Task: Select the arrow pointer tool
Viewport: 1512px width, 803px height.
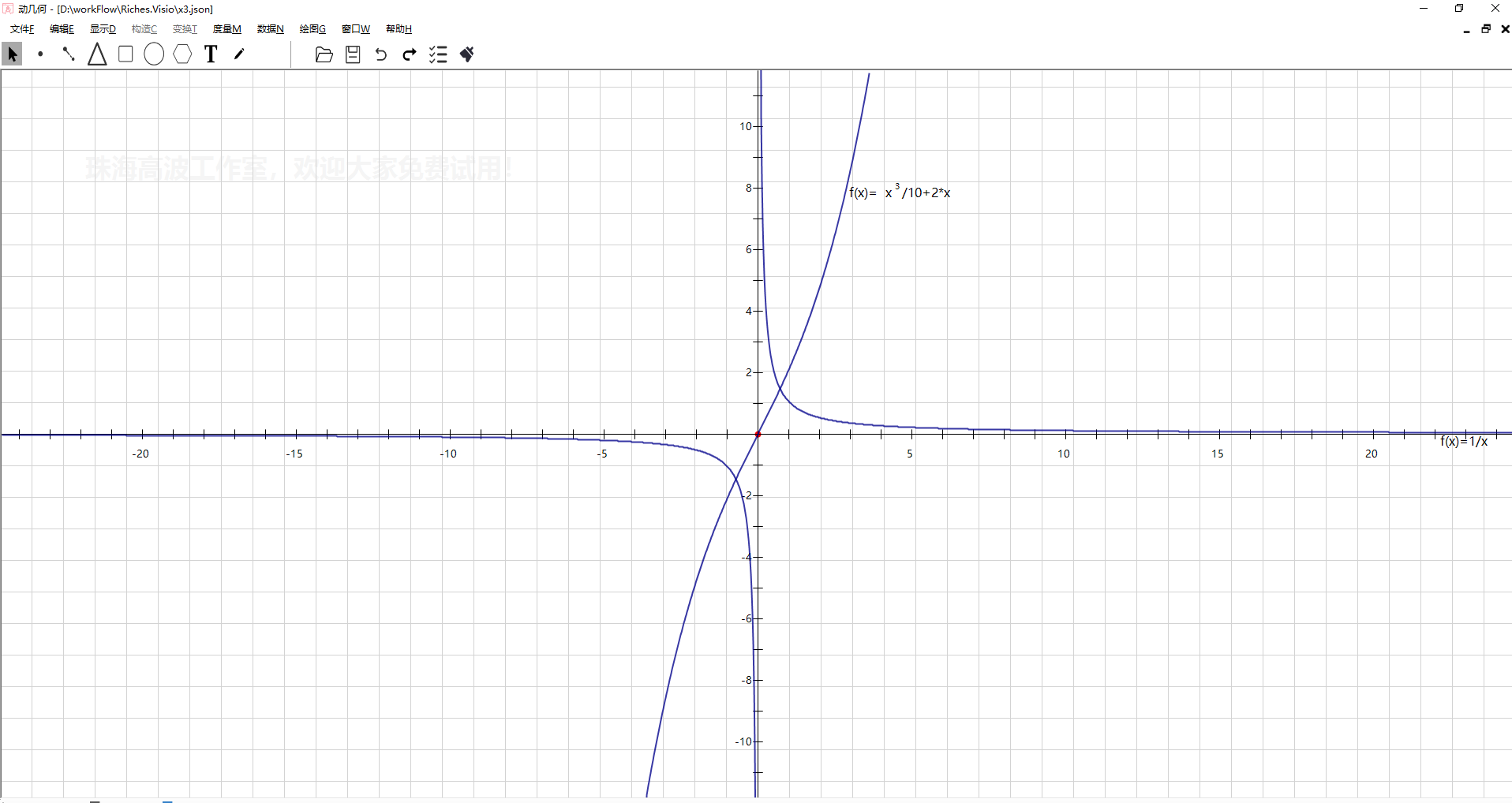Action: click(x=12, y=54)
